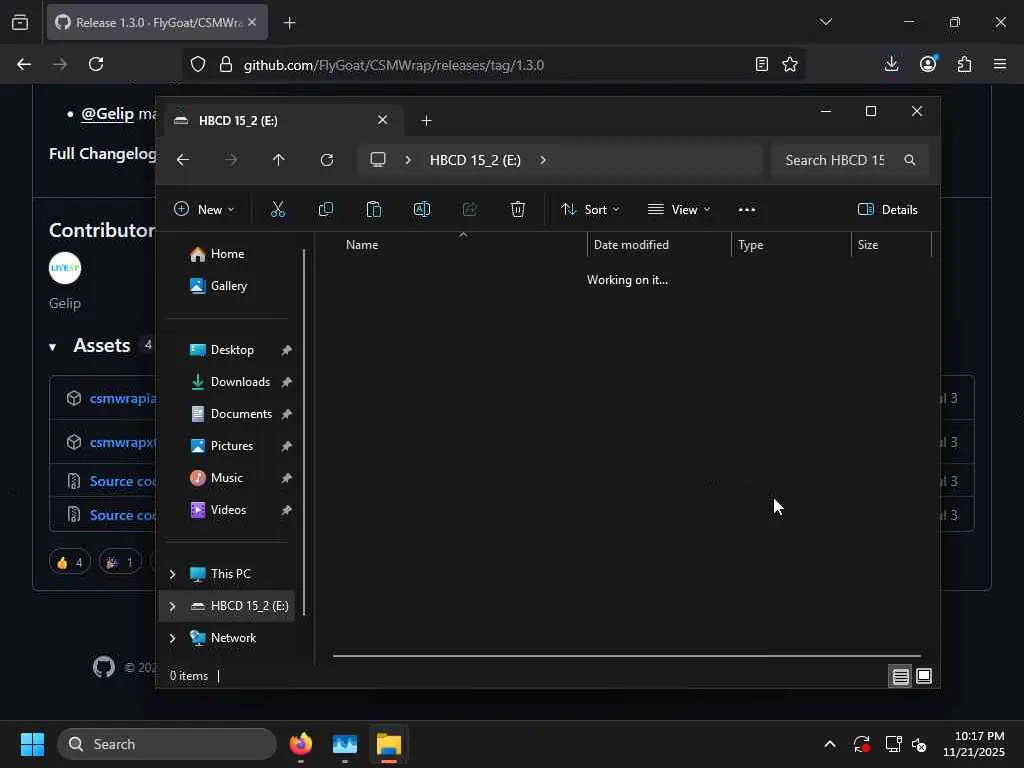The image size is (1024, 768).
Task: Click the padlock site info icon
Action: 226,65
